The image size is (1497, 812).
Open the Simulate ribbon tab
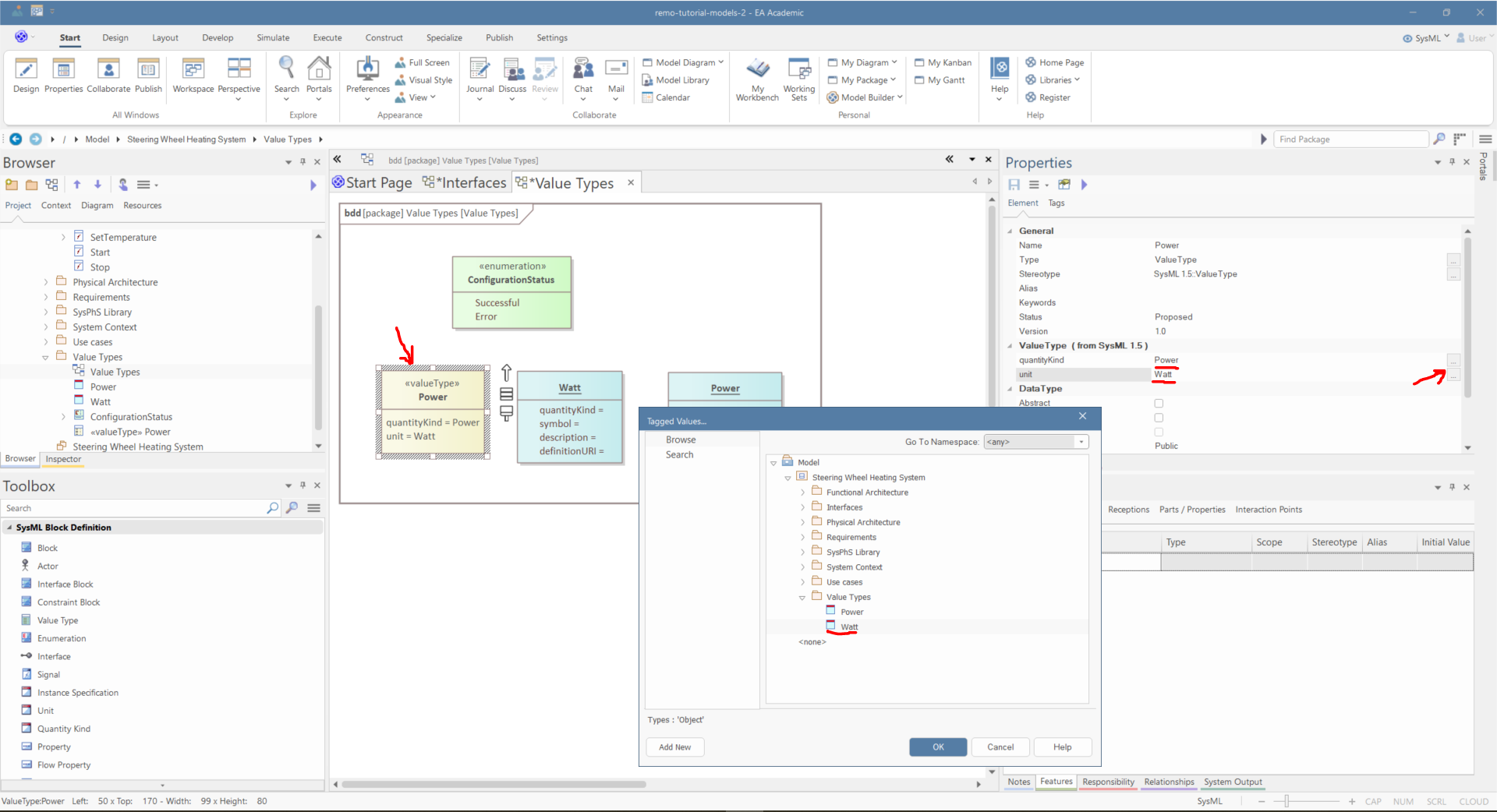click(x=273, y=37)
